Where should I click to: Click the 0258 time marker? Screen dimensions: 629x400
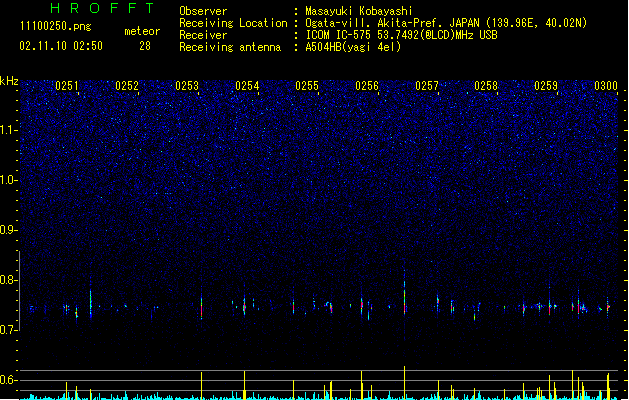click(x=486, y=86)
